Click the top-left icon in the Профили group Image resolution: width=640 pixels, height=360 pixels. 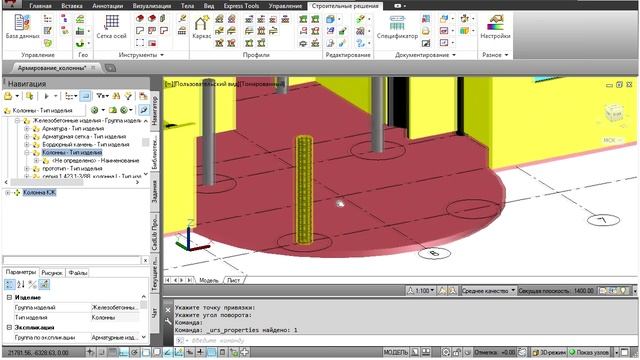220,19
